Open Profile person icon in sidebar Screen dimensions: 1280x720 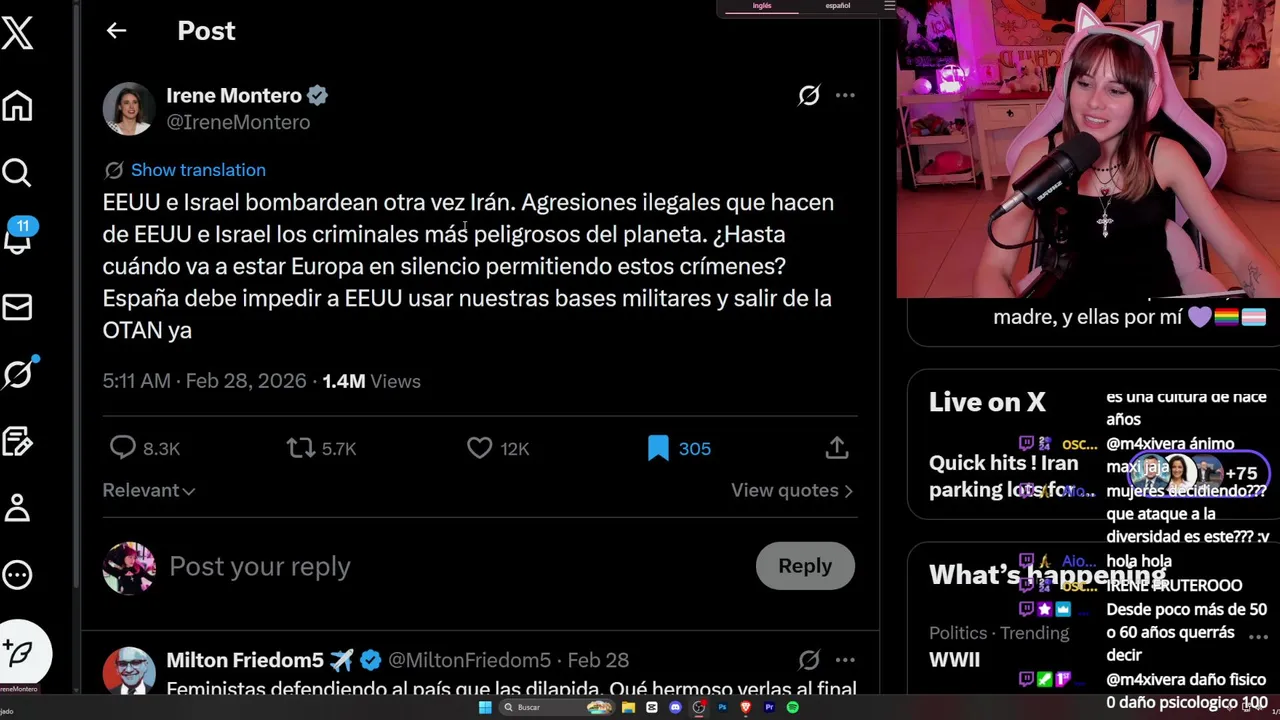[x=17, y=507]
